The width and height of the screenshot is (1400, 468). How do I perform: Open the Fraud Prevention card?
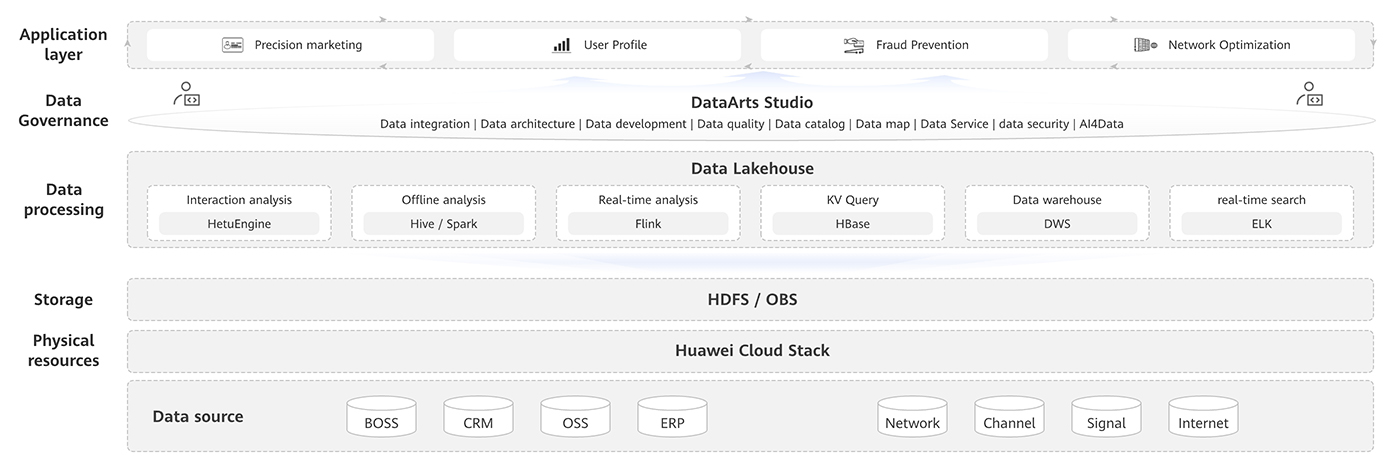point(904,45)
